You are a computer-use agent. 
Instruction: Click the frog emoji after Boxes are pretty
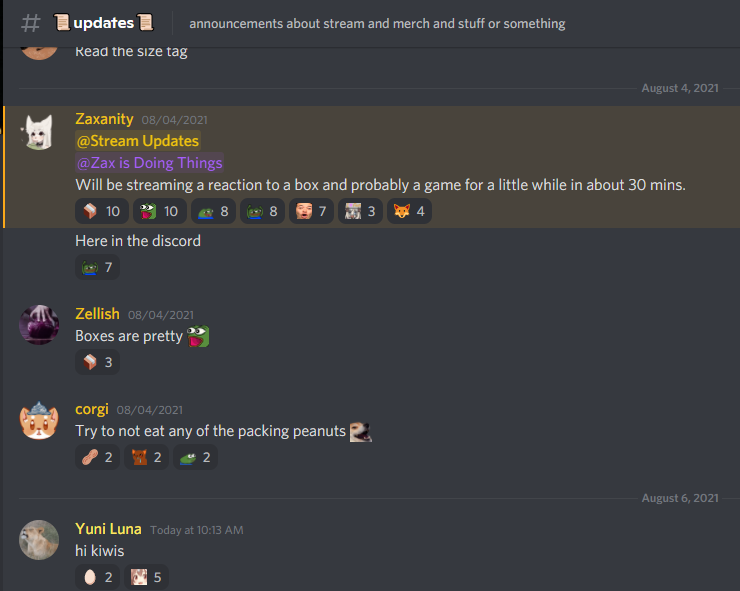click(x=198, y=336)
